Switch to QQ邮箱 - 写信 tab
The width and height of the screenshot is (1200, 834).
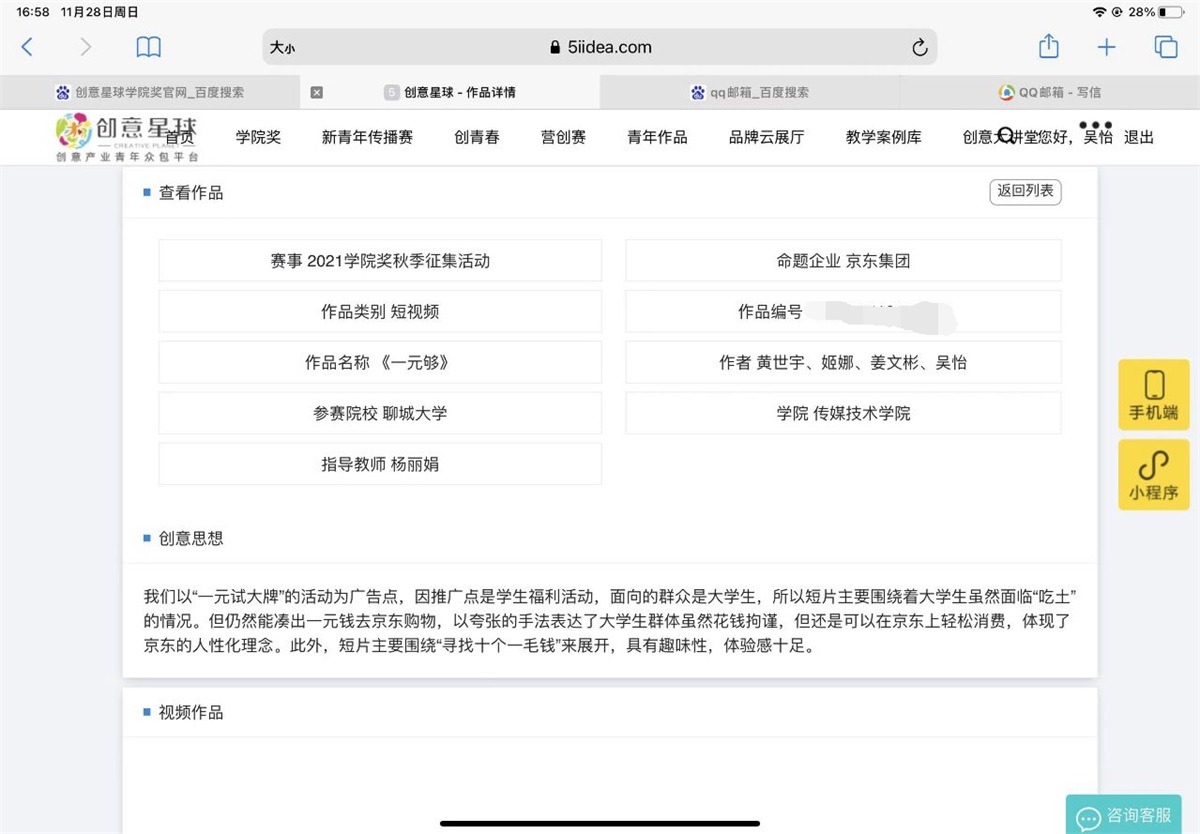(1050, 92)
